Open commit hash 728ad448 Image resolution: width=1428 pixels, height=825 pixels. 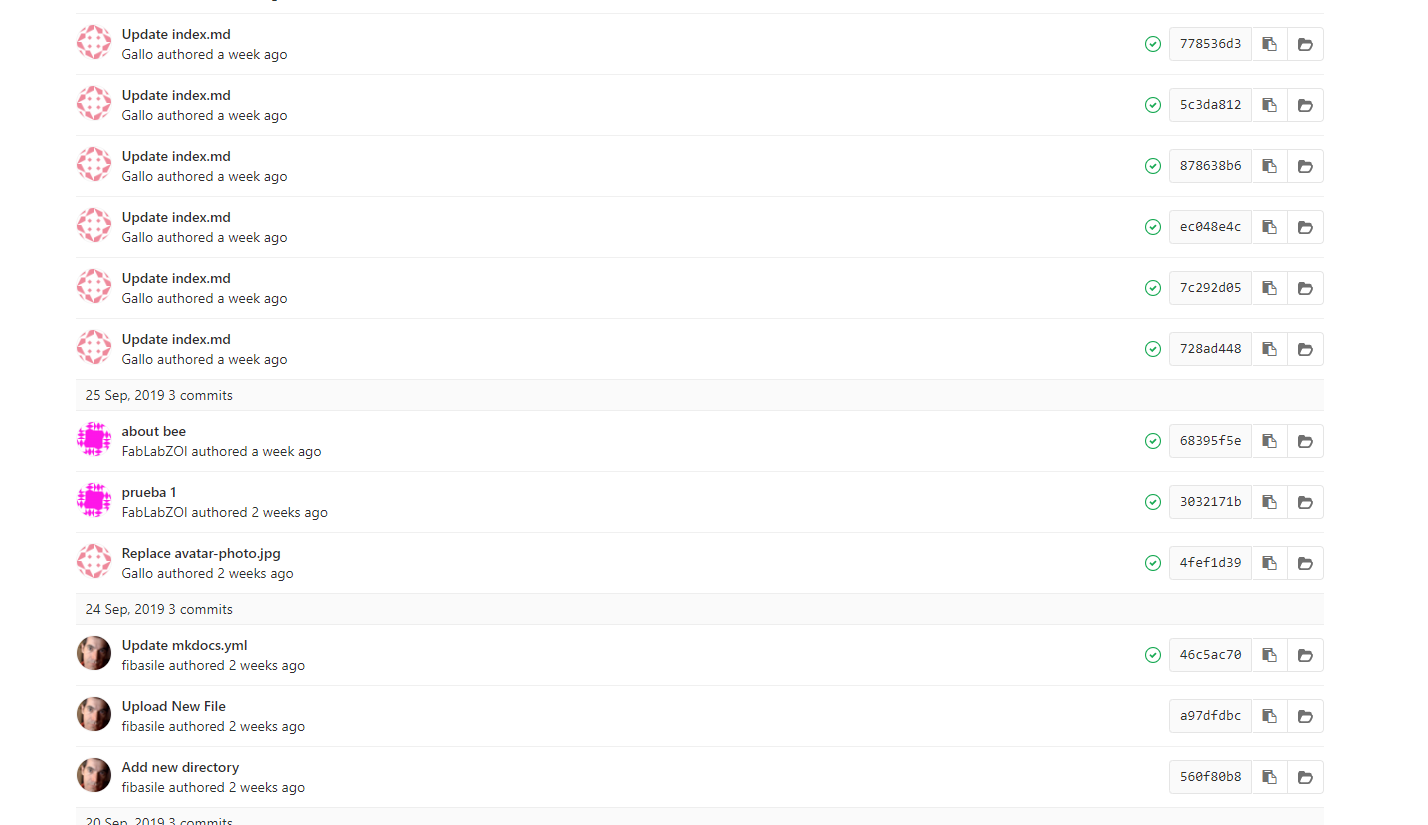[x=1210, y=349]
